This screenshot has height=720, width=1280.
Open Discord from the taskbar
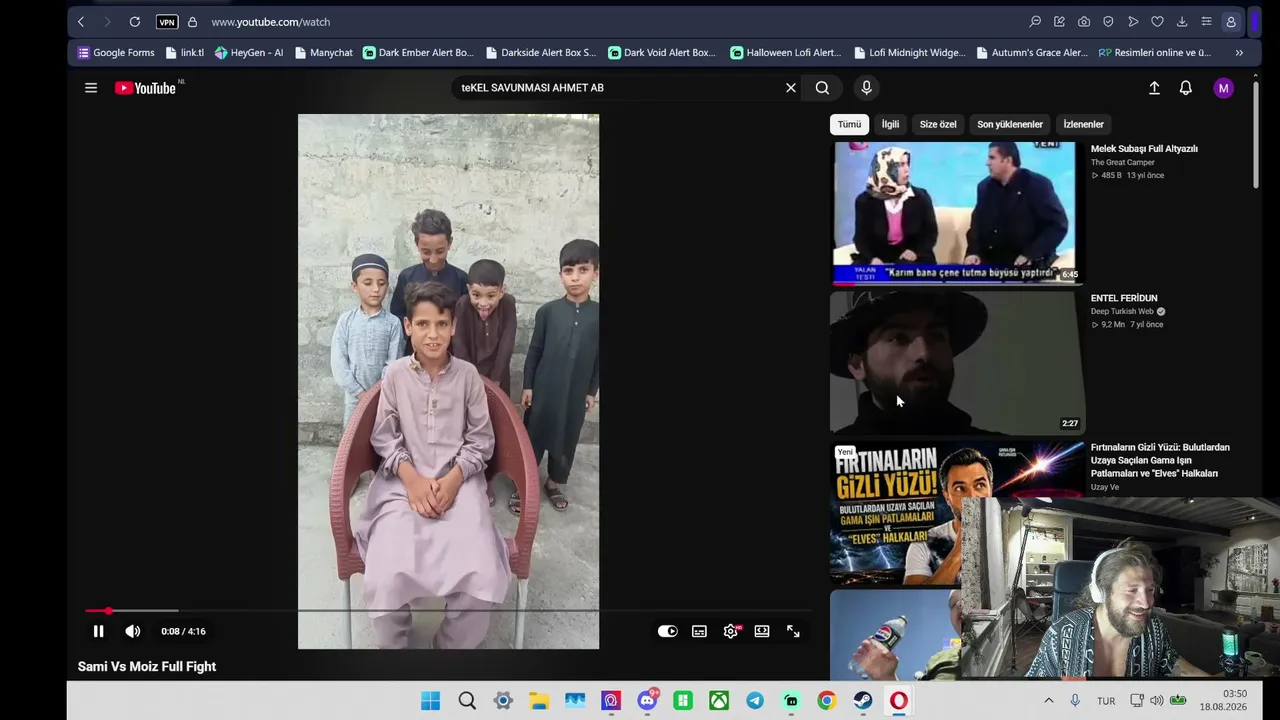[647, 701]
